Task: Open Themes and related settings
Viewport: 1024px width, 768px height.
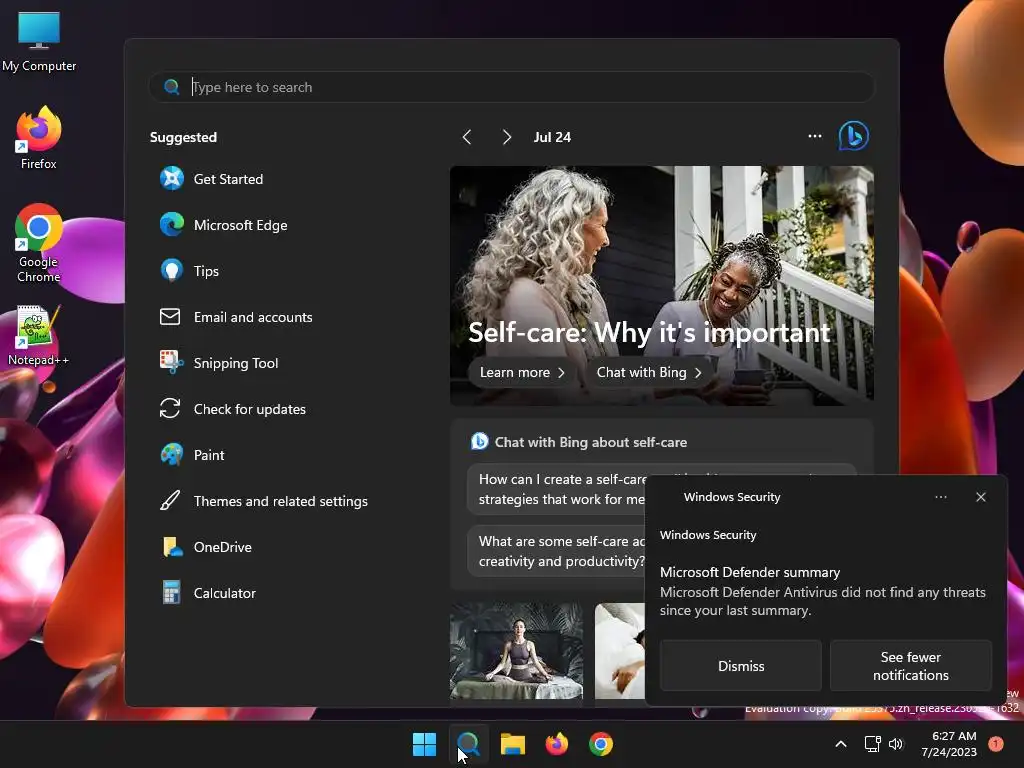Action: pos(264,502)
